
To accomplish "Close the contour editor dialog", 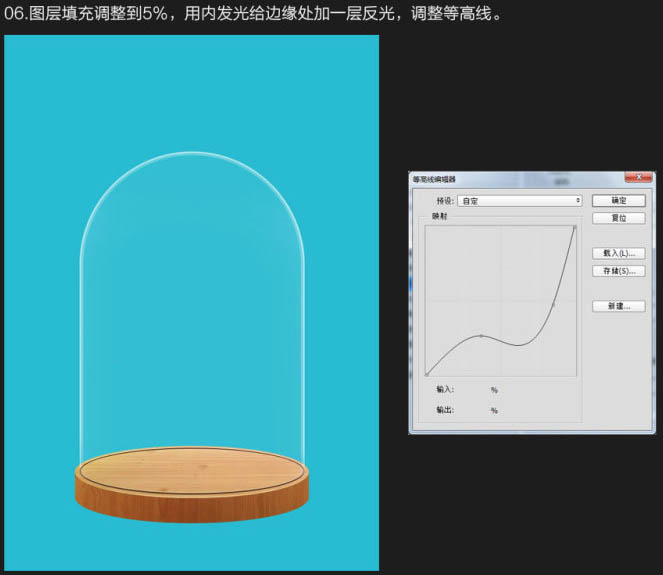I will [639, 177].
